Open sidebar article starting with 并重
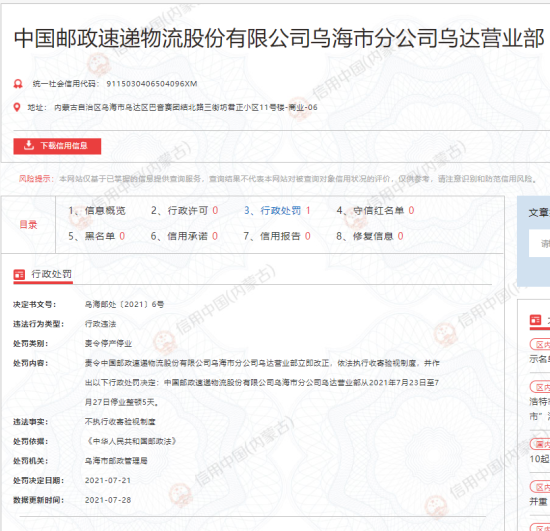550x531 pixels. pyautogui.click(x=538, y=502)
